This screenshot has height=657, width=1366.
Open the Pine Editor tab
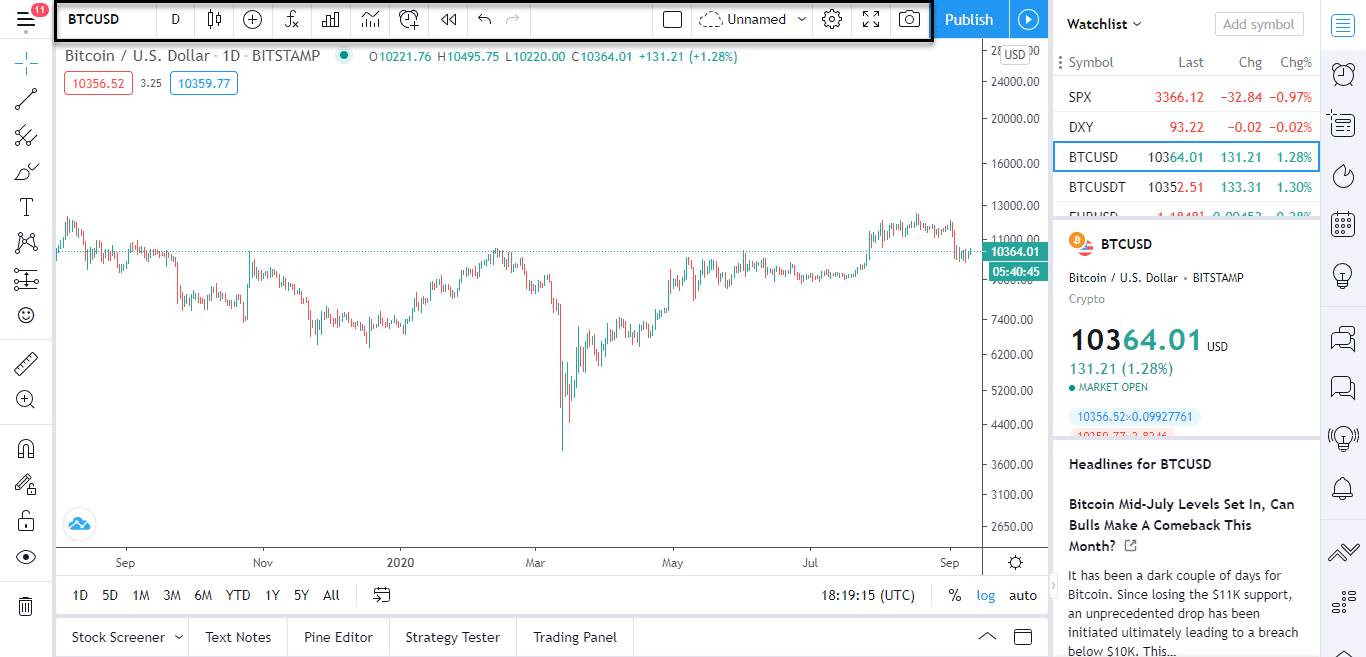pos(338,637)
